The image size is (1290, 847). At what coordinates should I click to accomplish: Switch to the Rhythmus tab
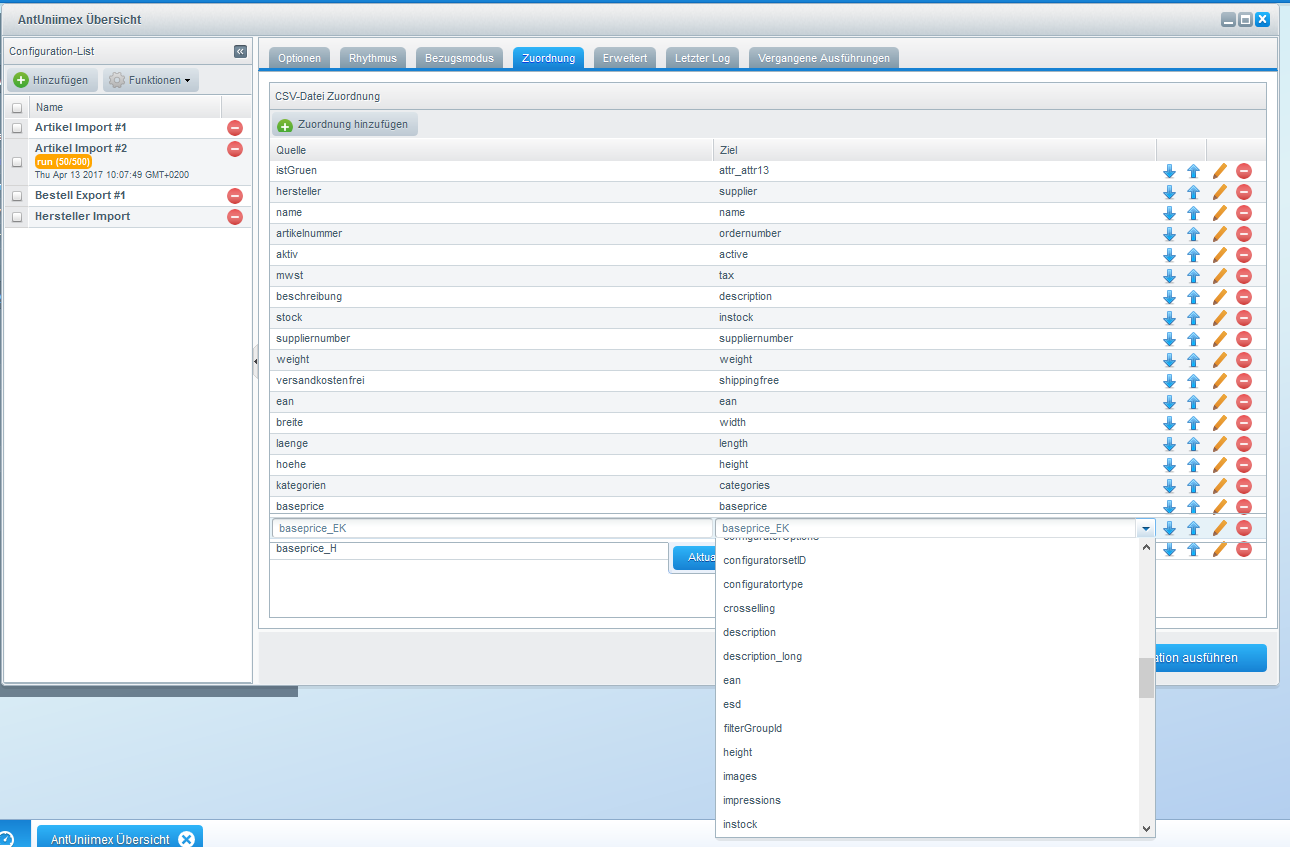[x=373, y=58]
